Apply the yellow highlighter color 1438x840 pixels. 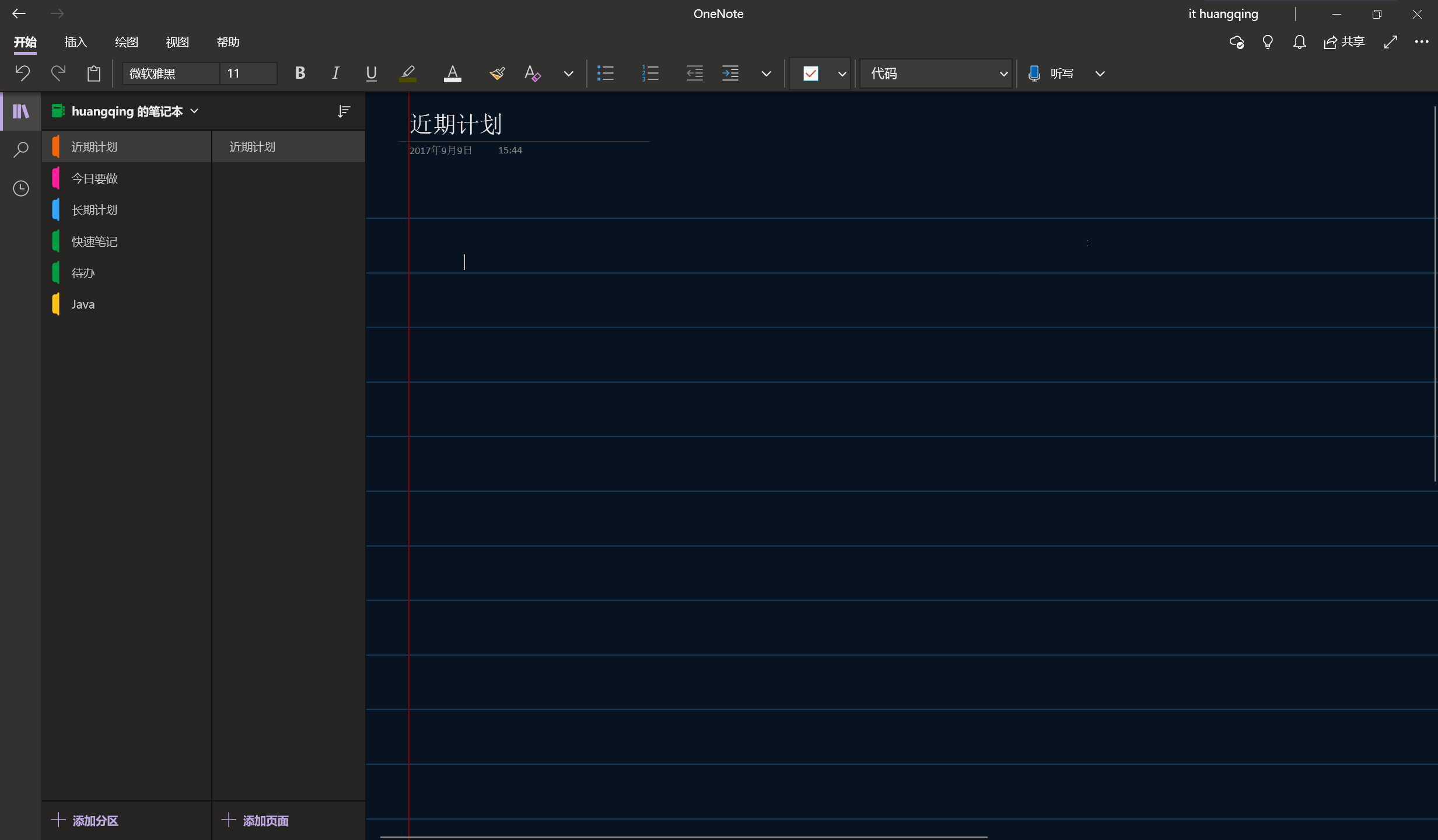pos(408,73)
